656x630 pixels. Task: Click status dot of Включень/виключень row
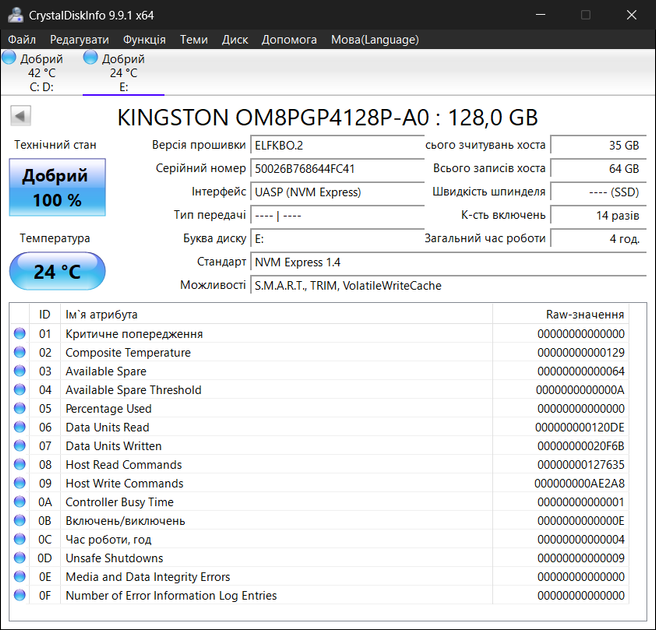click(x=20, y=520)
